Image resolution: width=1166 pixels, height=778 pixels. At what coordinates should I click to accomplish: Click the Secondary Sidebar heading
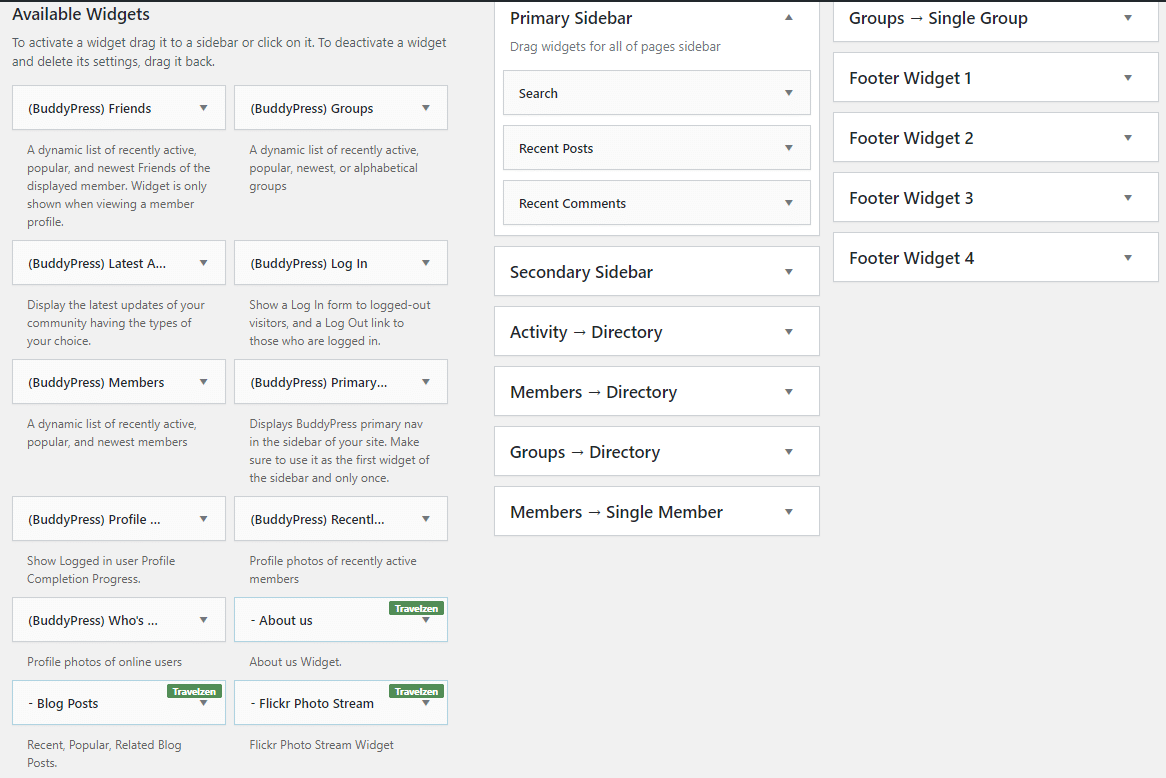(x=582, y=272)
